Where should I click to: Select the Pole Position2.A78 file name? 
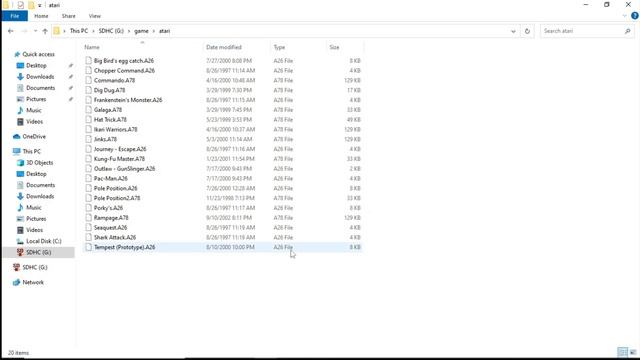(x=117, y=198)
